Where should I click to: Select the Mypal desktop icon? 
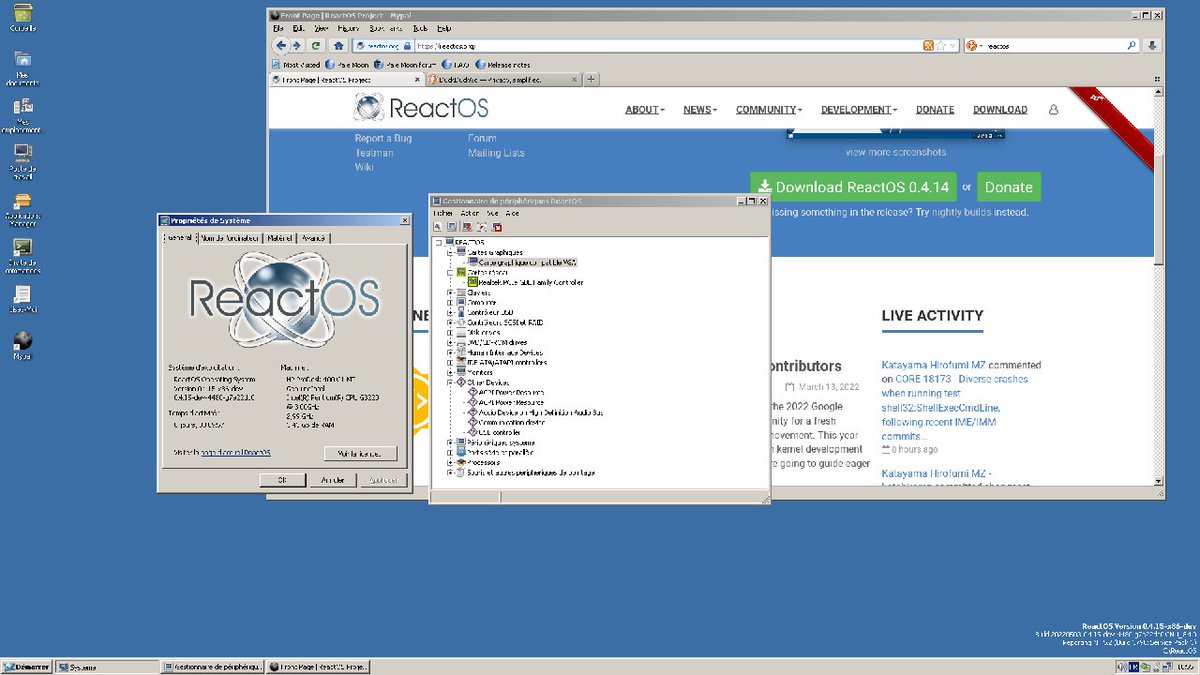click(22, 346)
